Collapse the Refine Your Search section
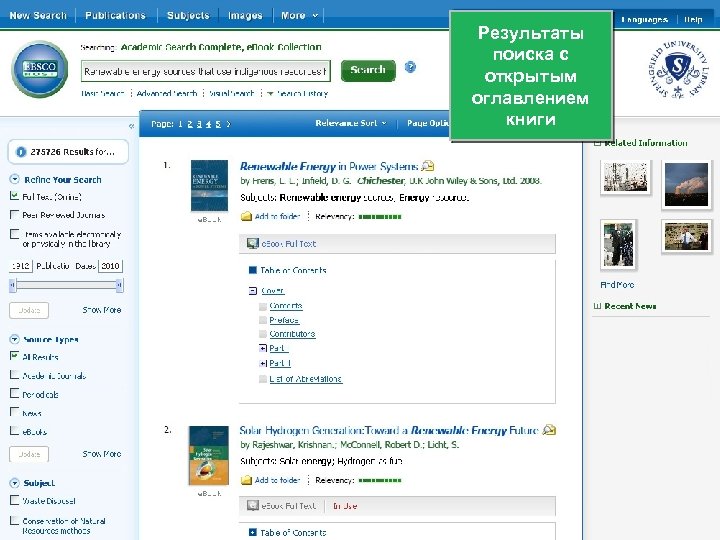Image resolution: width=720 pixels, height=540 pixels. (15, 179)
